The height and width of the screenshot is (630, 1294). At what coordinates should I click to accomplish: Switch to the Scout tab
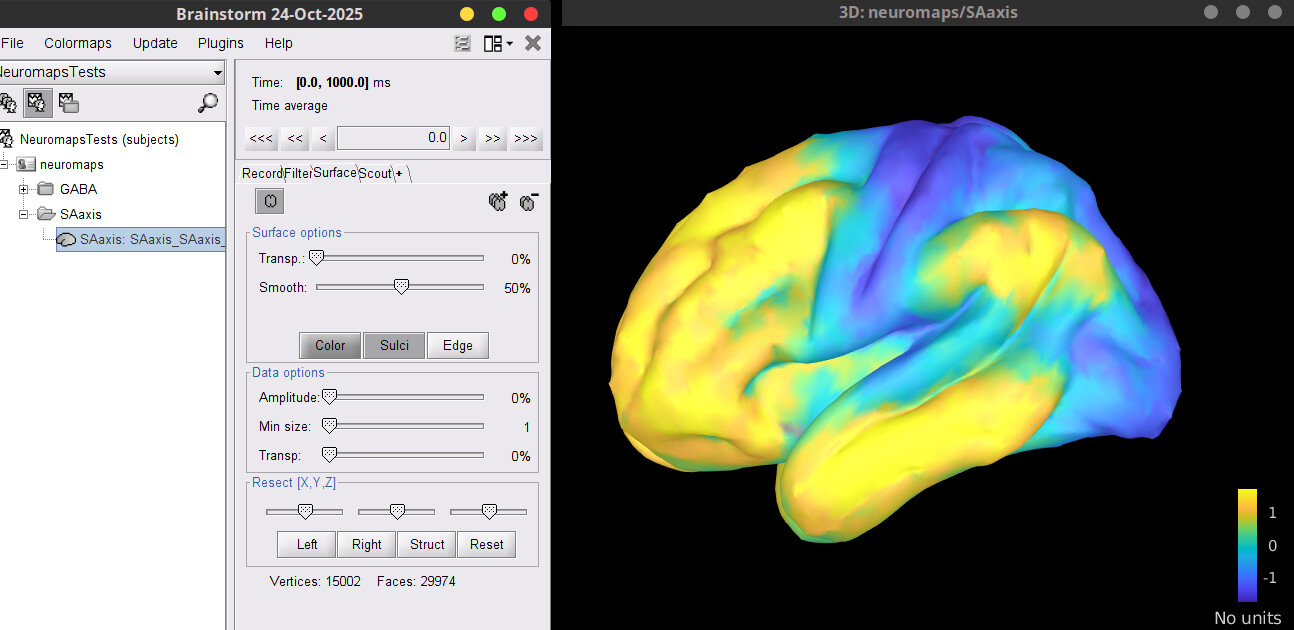[375, 173]
